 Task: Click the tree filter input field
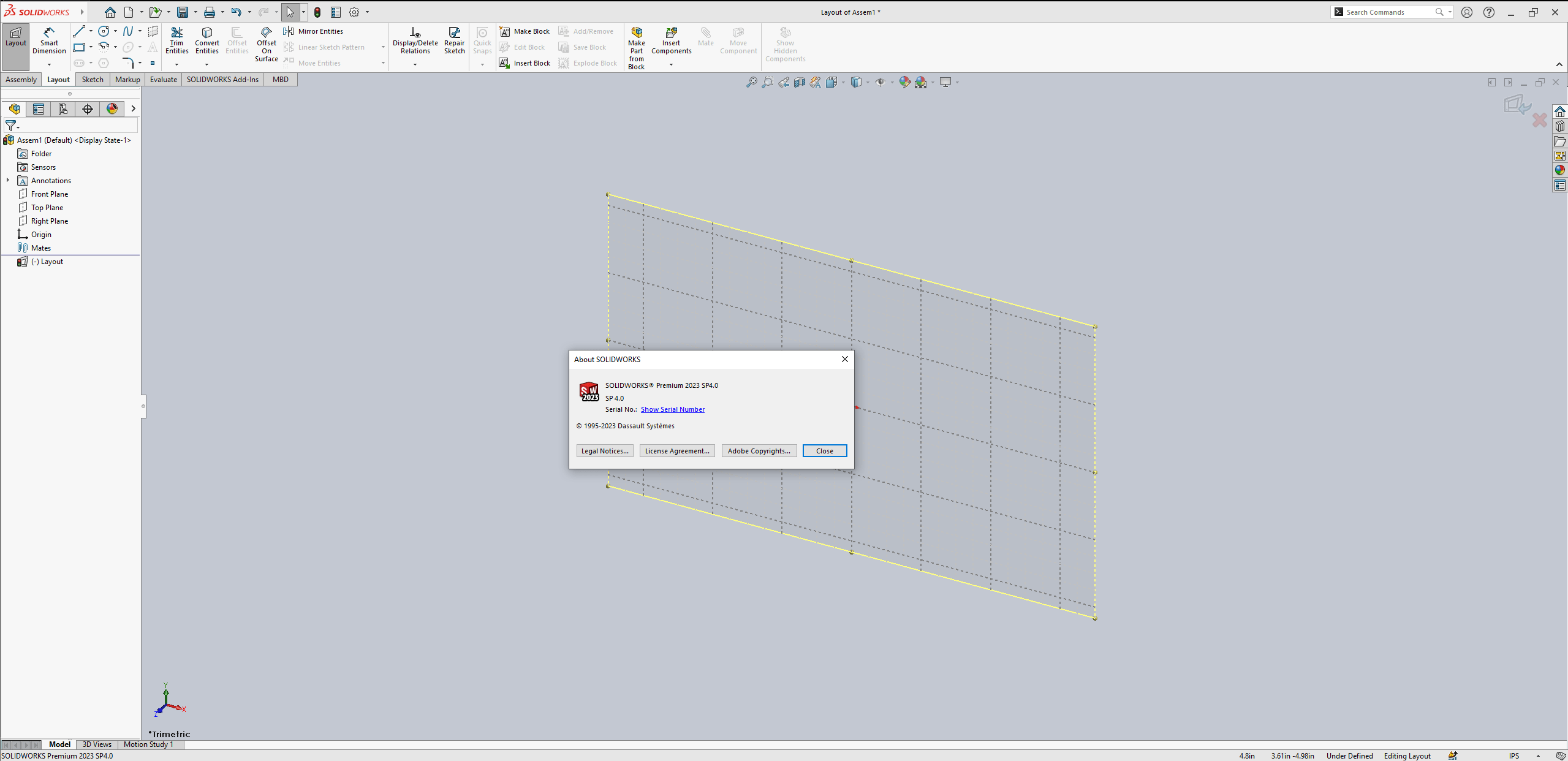[x=78, y=126]
